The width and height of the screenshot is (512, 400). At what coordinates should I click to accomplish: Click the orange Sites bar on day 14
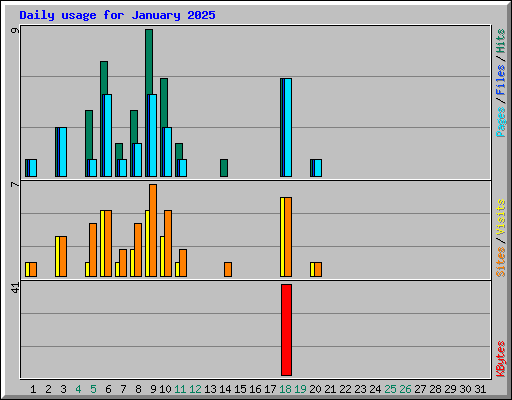coord(228,269)
